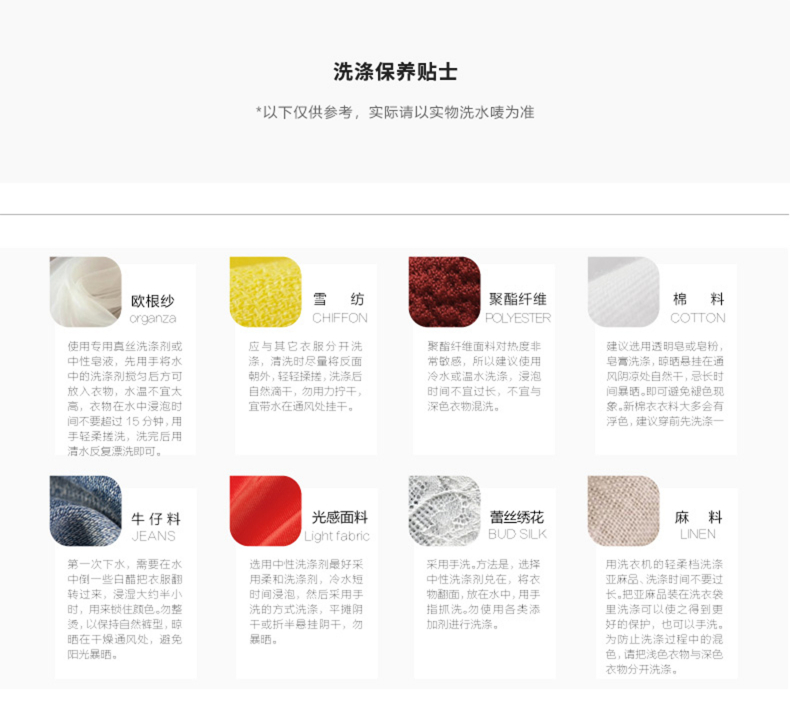Click the 洗涤保养贴士 page title
This screenshot has width=790, height=709.
[395, 72]
